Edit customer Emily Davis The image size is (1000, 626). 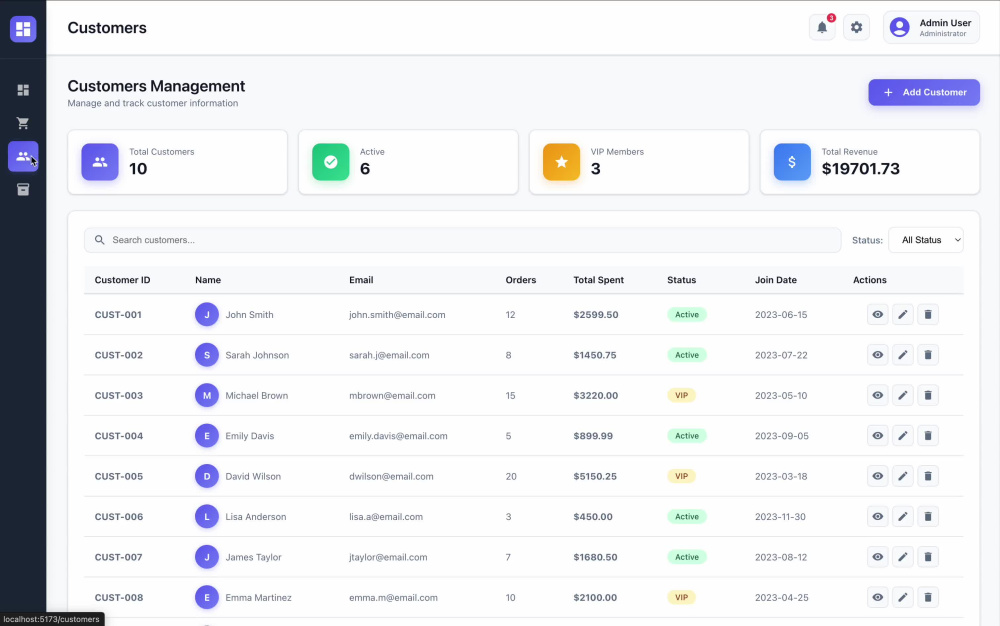coord(902,435)
